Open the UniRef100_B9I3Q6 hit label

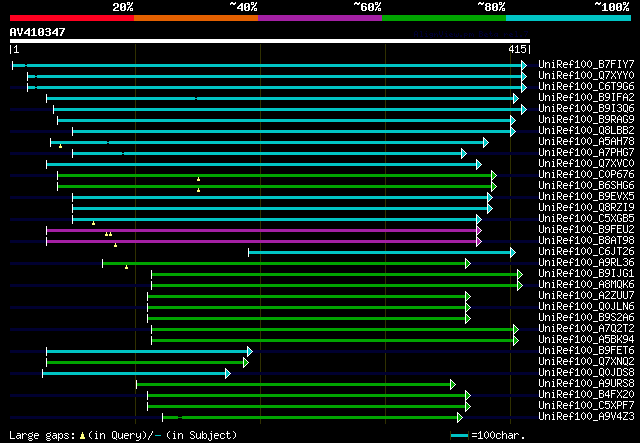click(x=586, y=109)
